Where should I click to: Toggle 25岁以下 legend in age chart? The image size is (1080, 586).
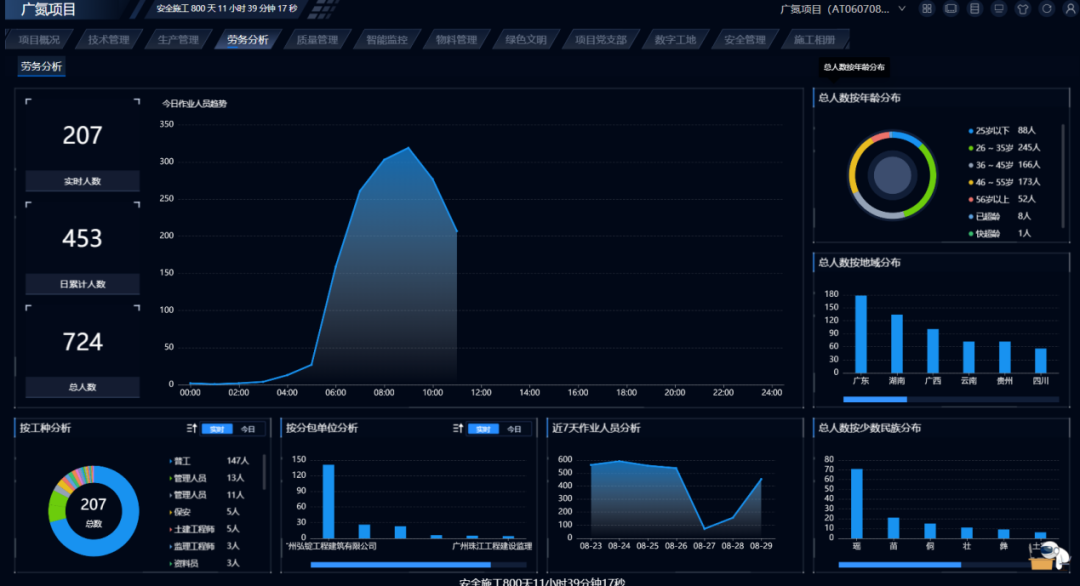(1000, 131)
